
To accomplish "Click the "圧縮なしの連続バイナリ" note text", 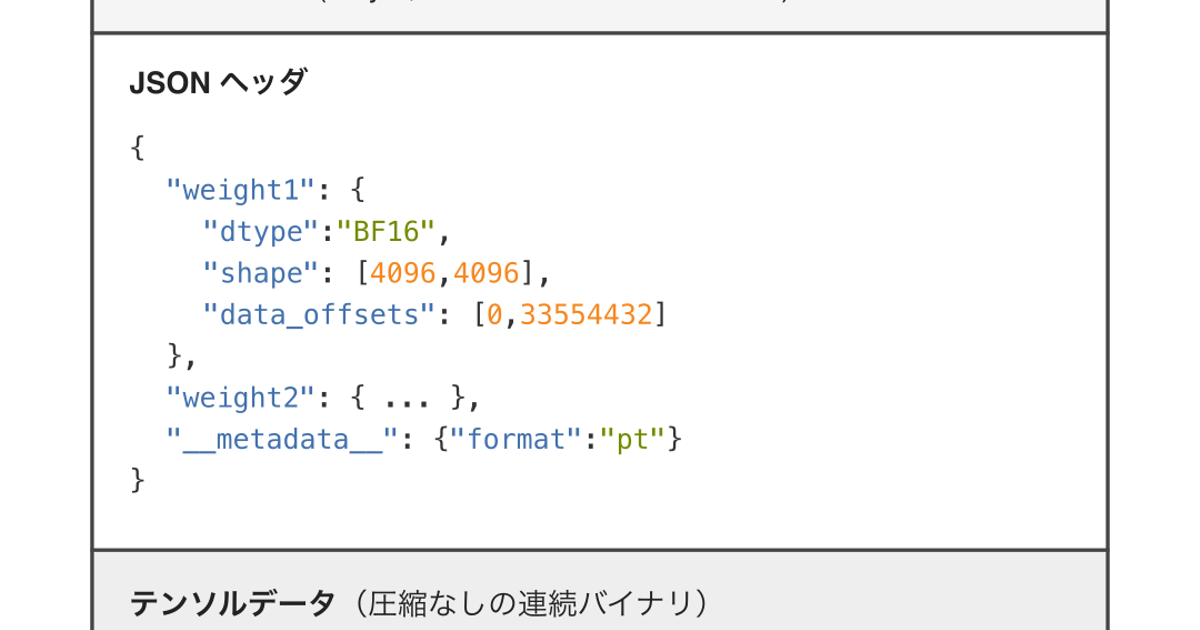I will 541,603.
